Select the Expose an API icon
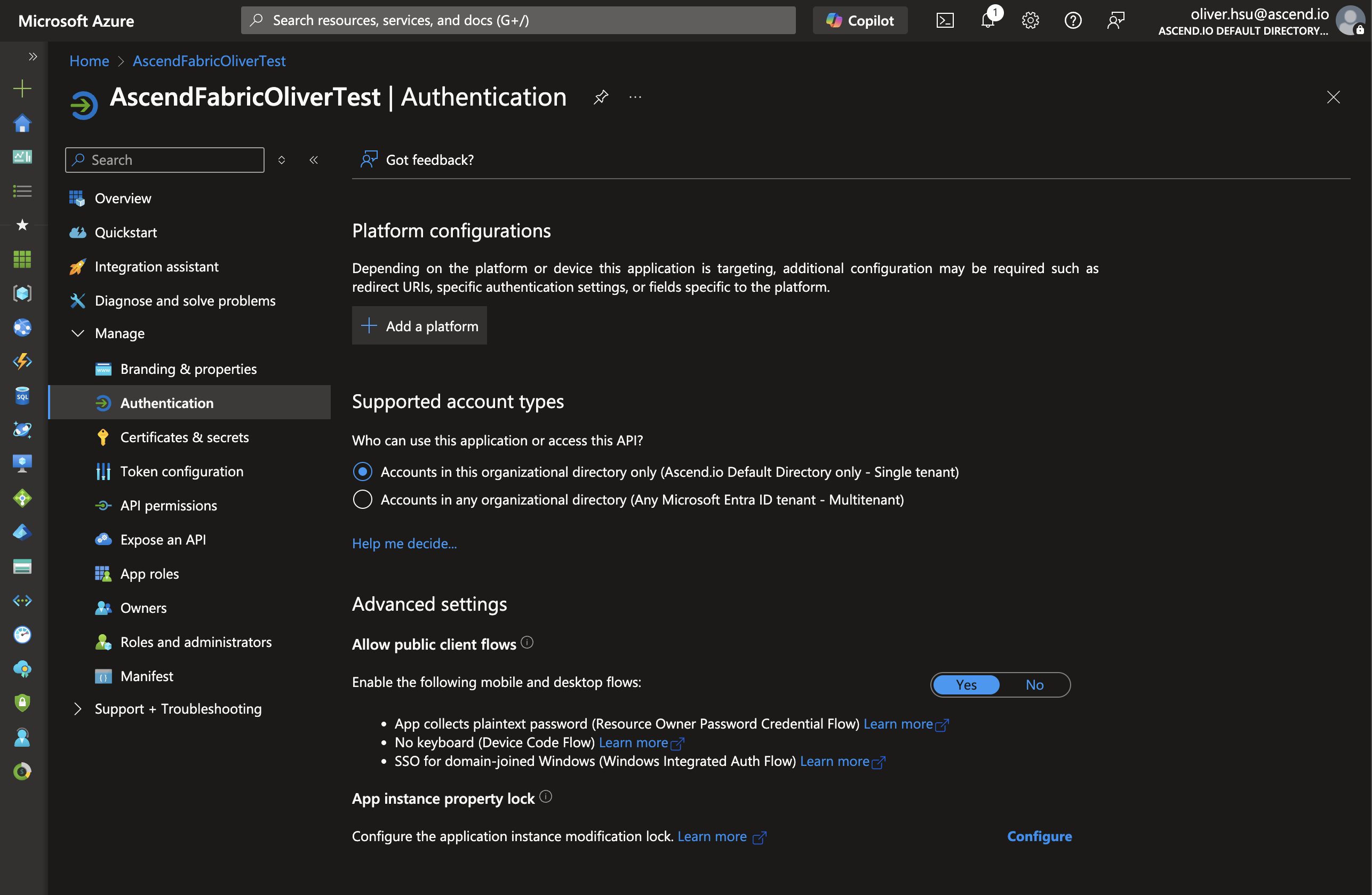This screenshot has width=1372, height=895. point(101,539)
